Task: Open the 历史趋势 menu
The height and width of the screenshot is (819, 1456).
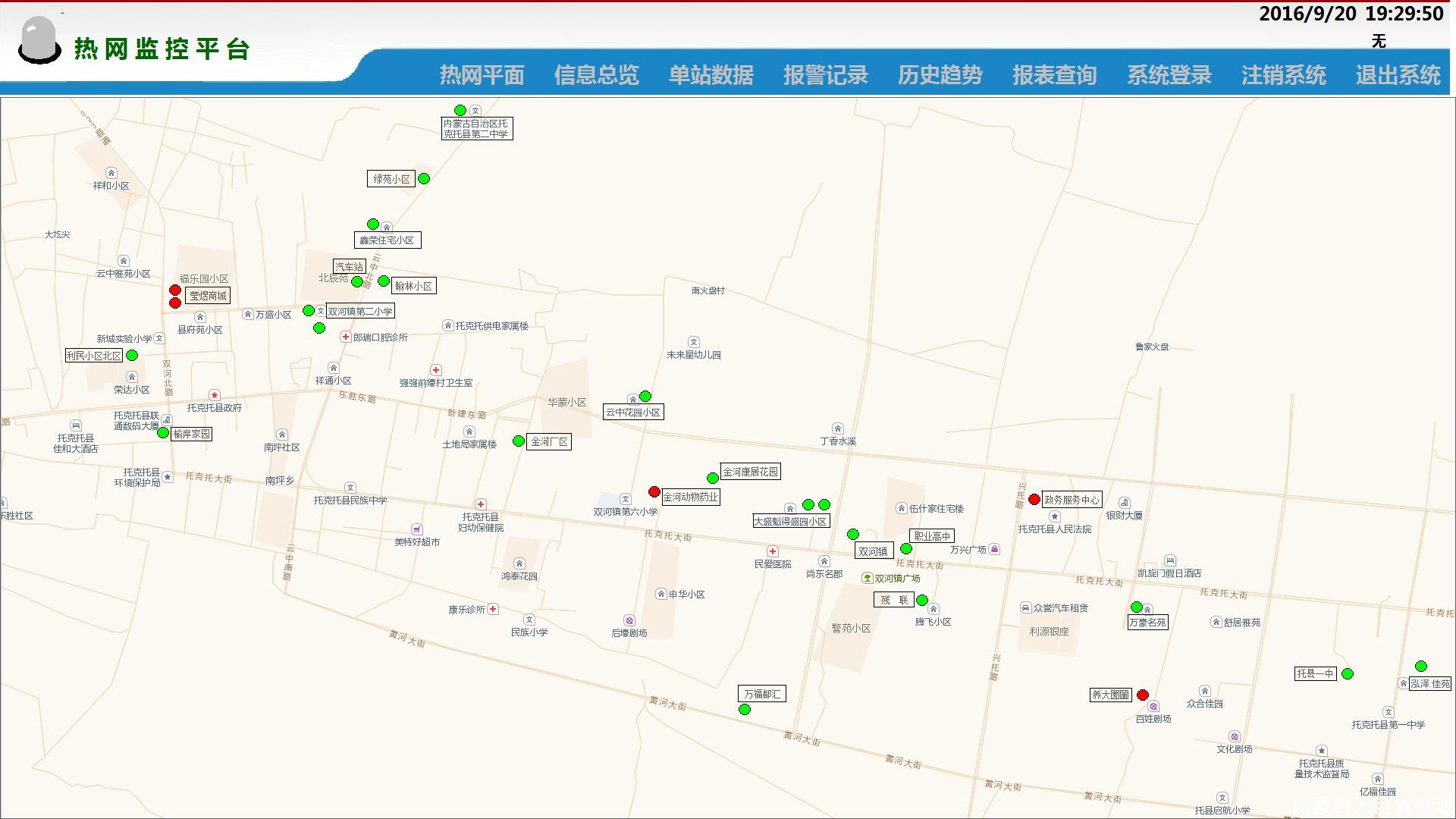Action: [940, 76]
